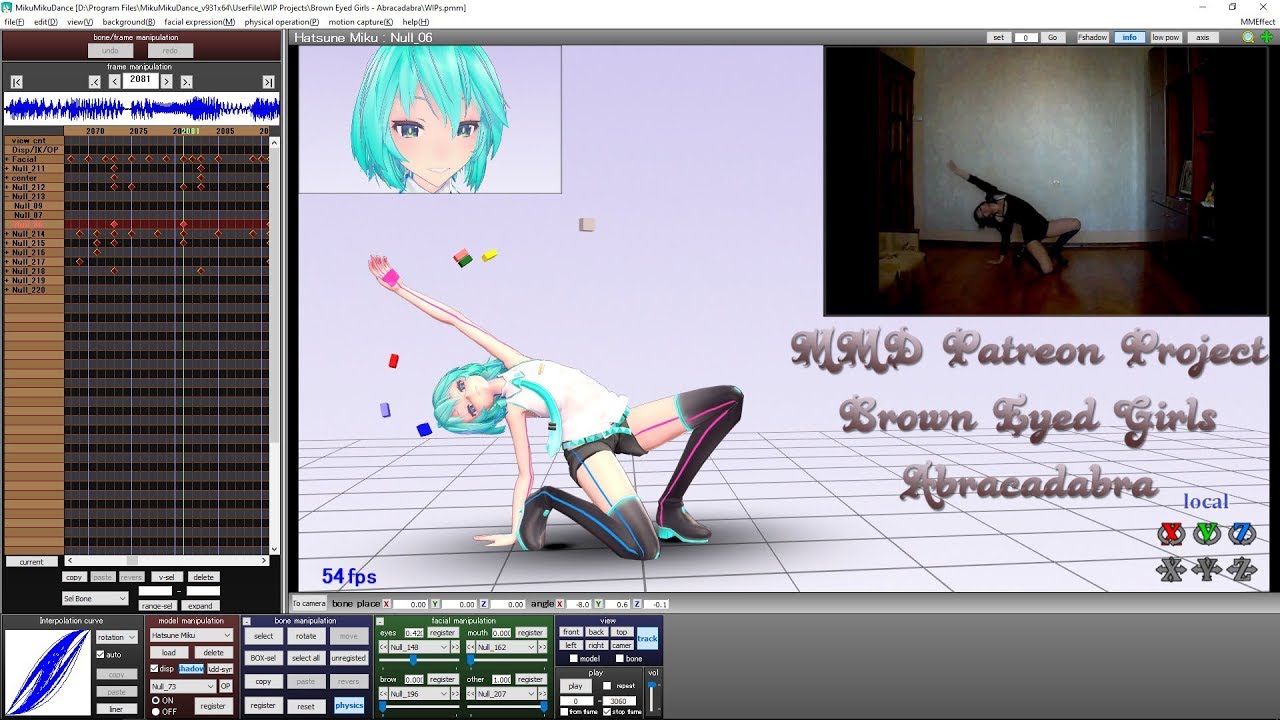The width and height of the screenshot is (1280, 720).
Task: Open the Null_148 eyes morph dropdown
Action: point(419,647)
